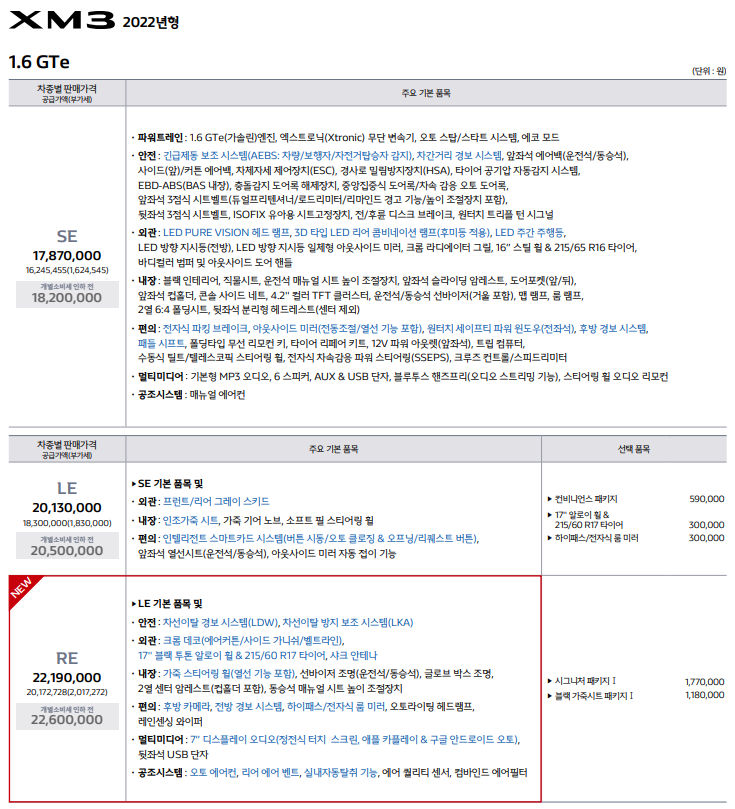Image resolution: width=735 pixels, height=809 pixels.
Task: Click the "내장" label in SE section
Action: 146,281
